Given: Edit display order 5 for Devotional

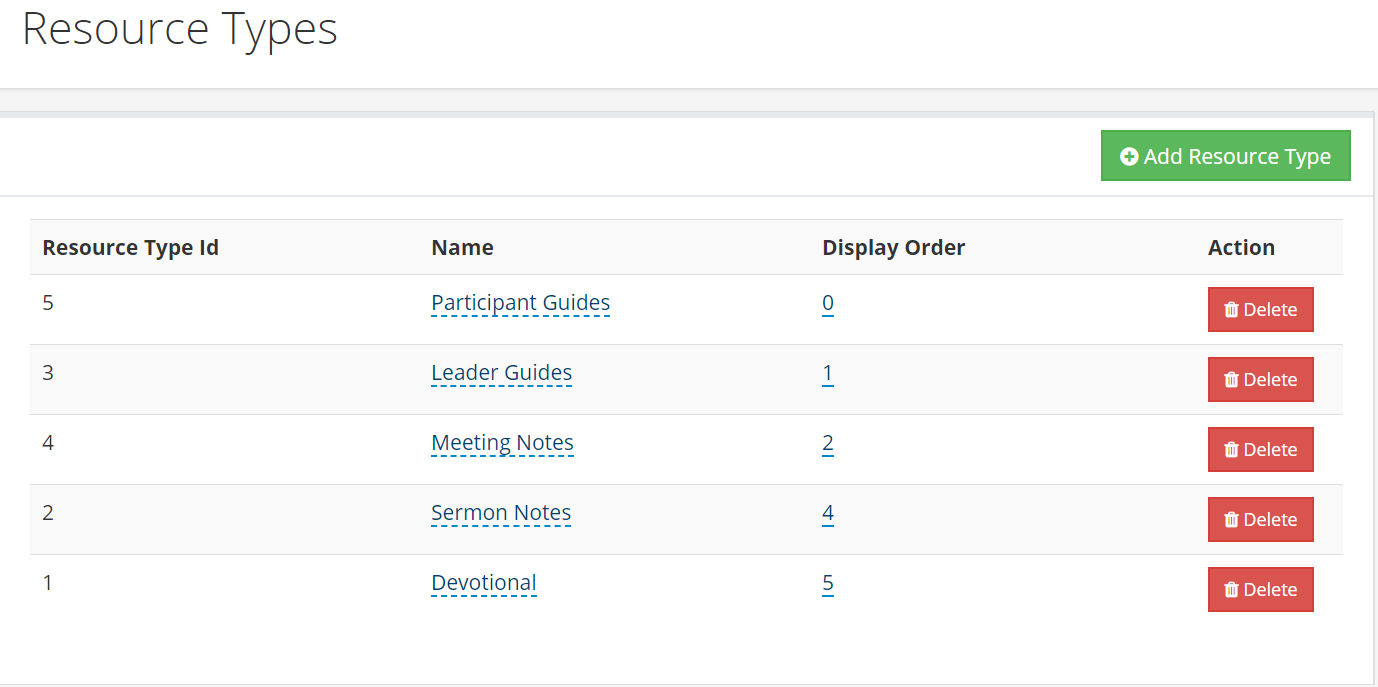Looking at the screenshot, I should coord(827,582).
